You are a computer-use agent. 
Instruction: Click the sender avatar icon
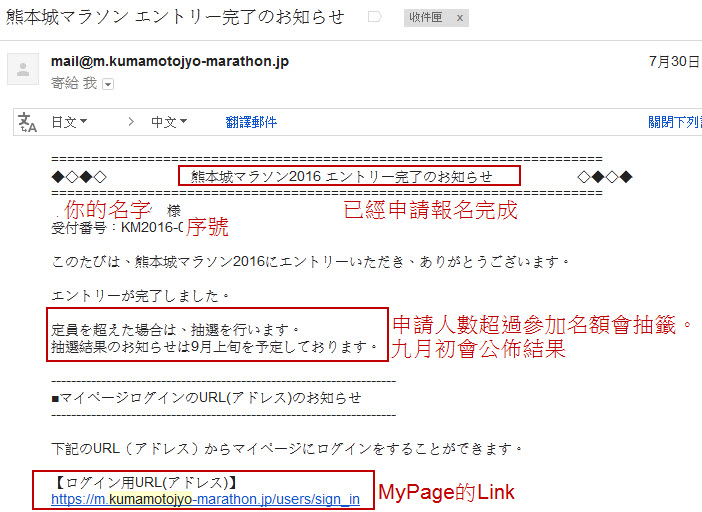(23, 69)
